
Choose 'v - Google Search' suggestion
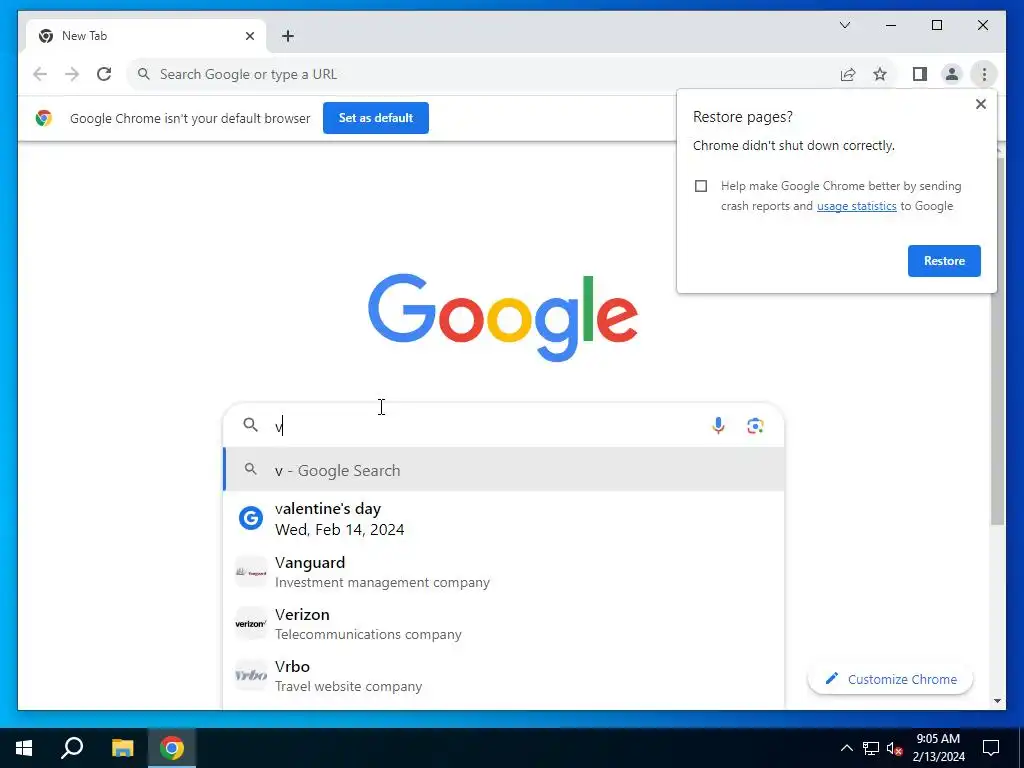(x=504, y=470)
